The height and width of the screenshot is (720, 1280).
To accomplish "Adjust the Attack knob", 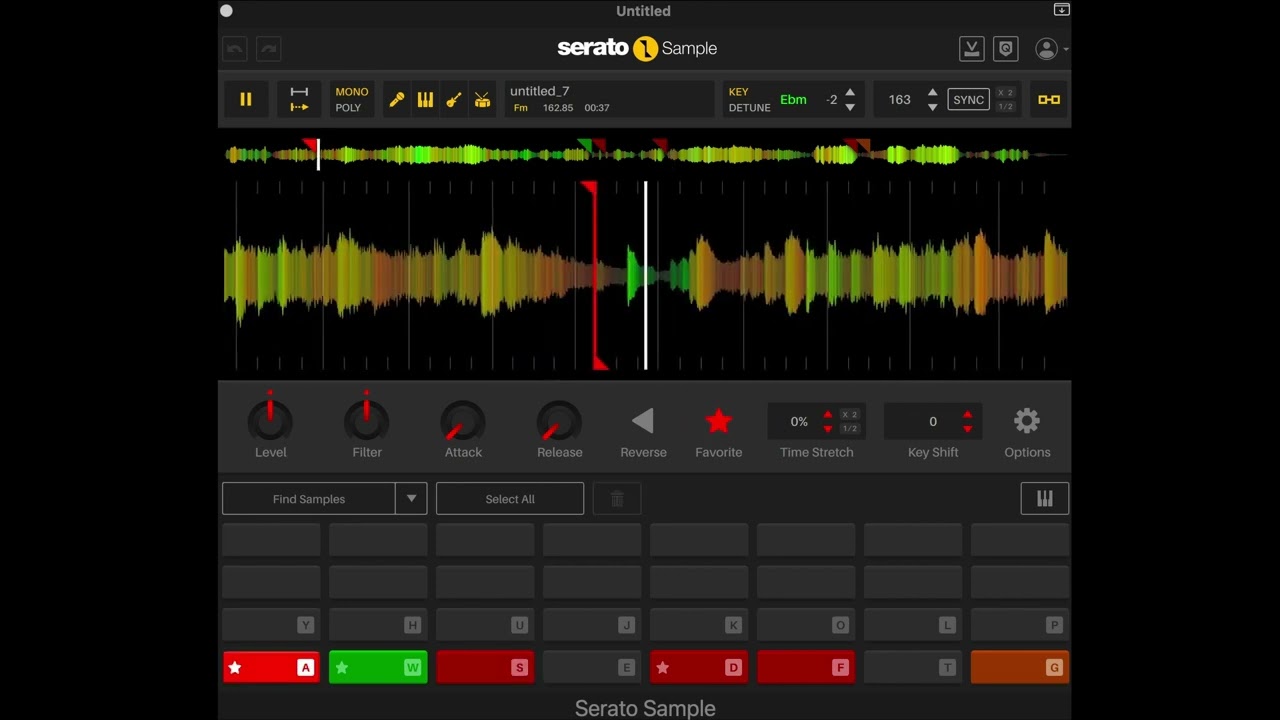I will 463,421.
